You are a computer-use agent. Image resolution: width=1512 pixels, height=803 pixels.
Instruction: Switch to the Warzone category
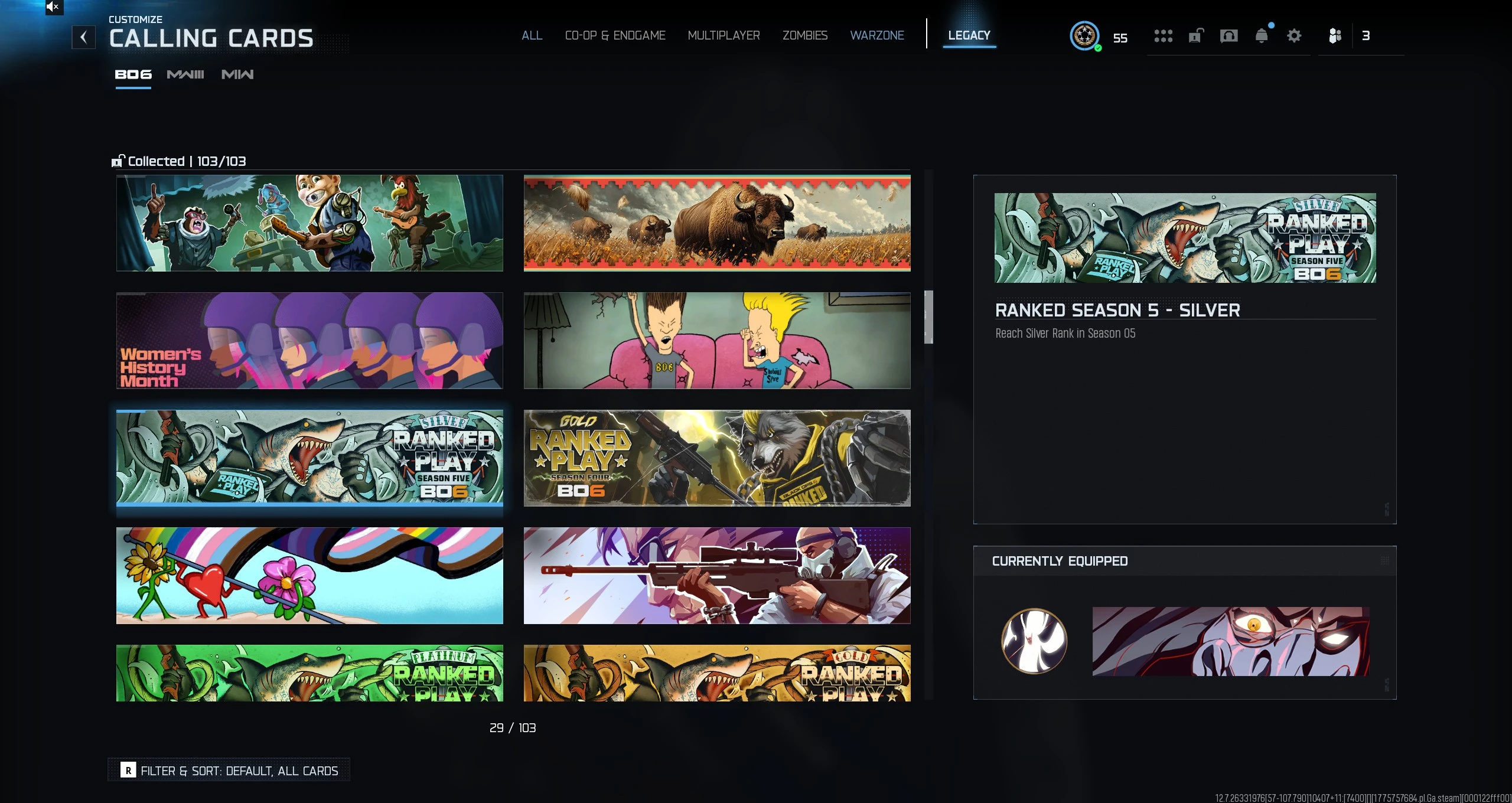click(x=876, y=35)
